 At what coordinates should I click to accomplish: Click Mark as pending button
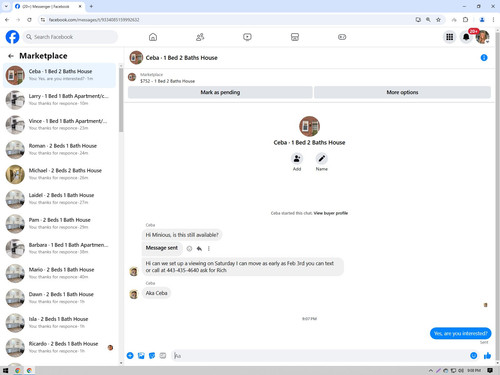click(x=220, y=92)
